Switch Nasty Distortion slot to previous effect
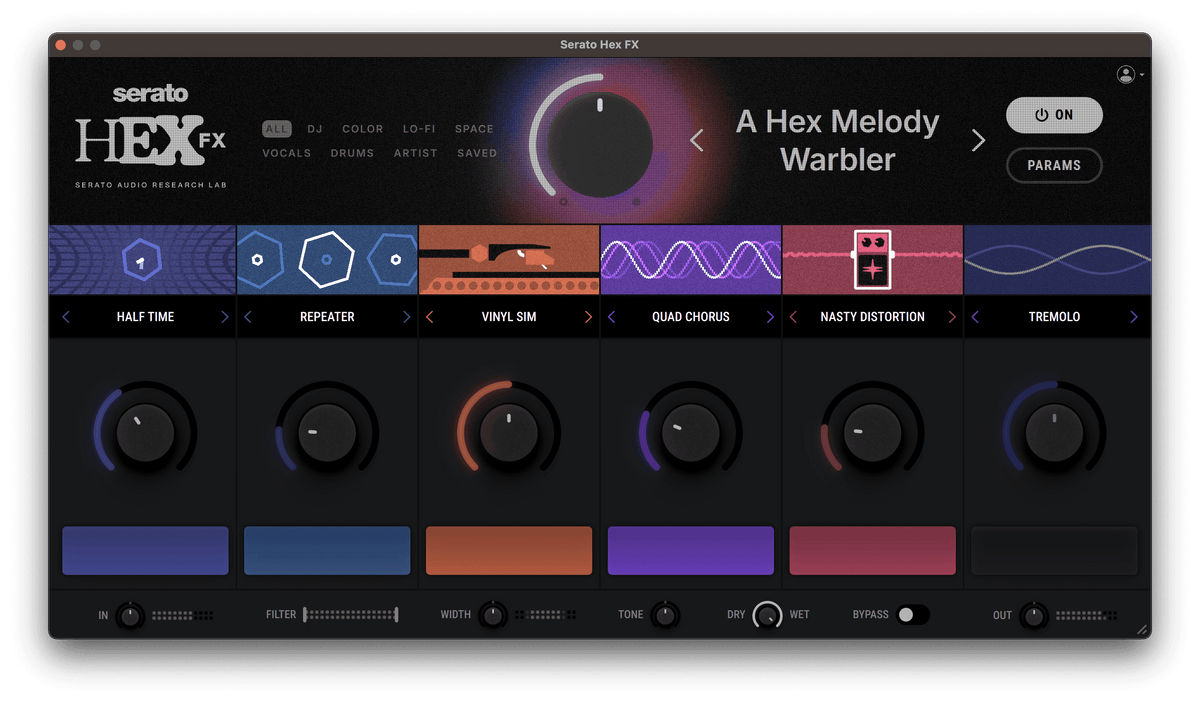 click(x=794, y=317)
